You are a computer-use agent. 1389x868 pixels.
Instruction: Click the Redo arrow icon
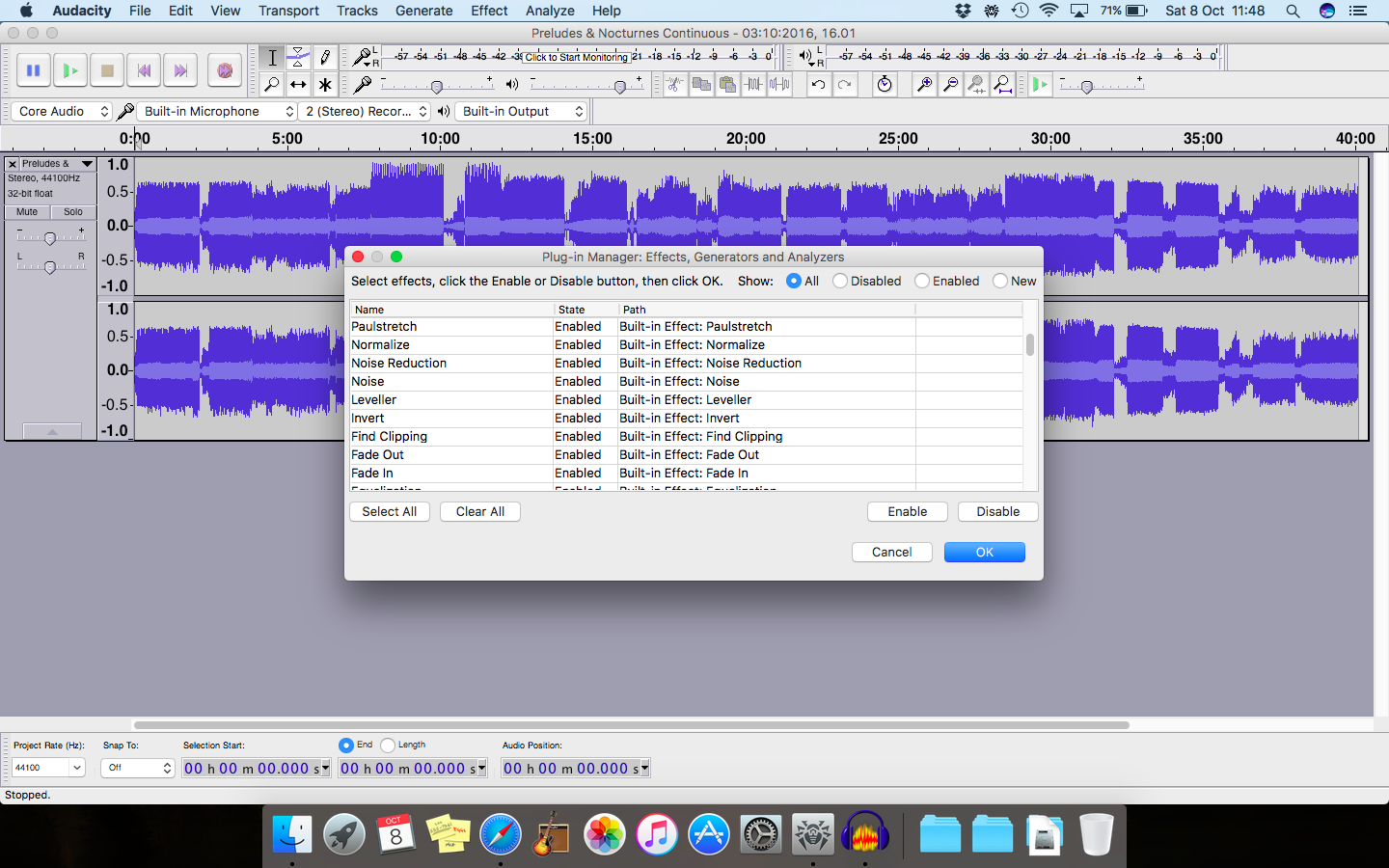point(844,85)
